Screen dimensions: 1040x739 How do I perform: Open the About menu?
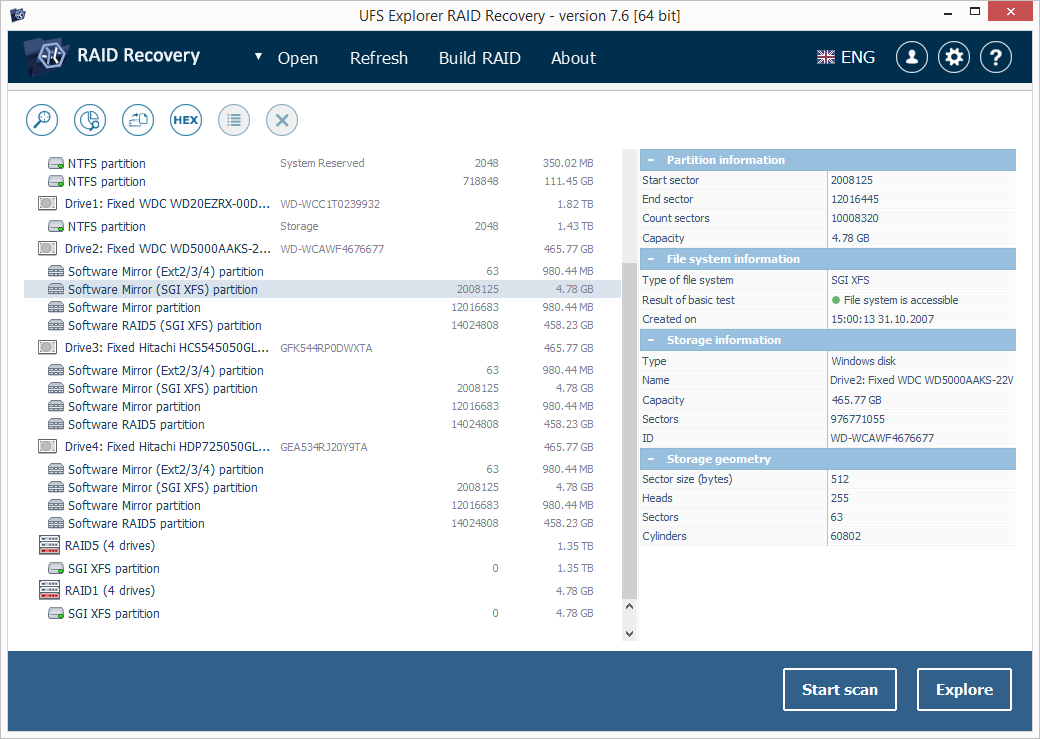click(x=573, y=58)
